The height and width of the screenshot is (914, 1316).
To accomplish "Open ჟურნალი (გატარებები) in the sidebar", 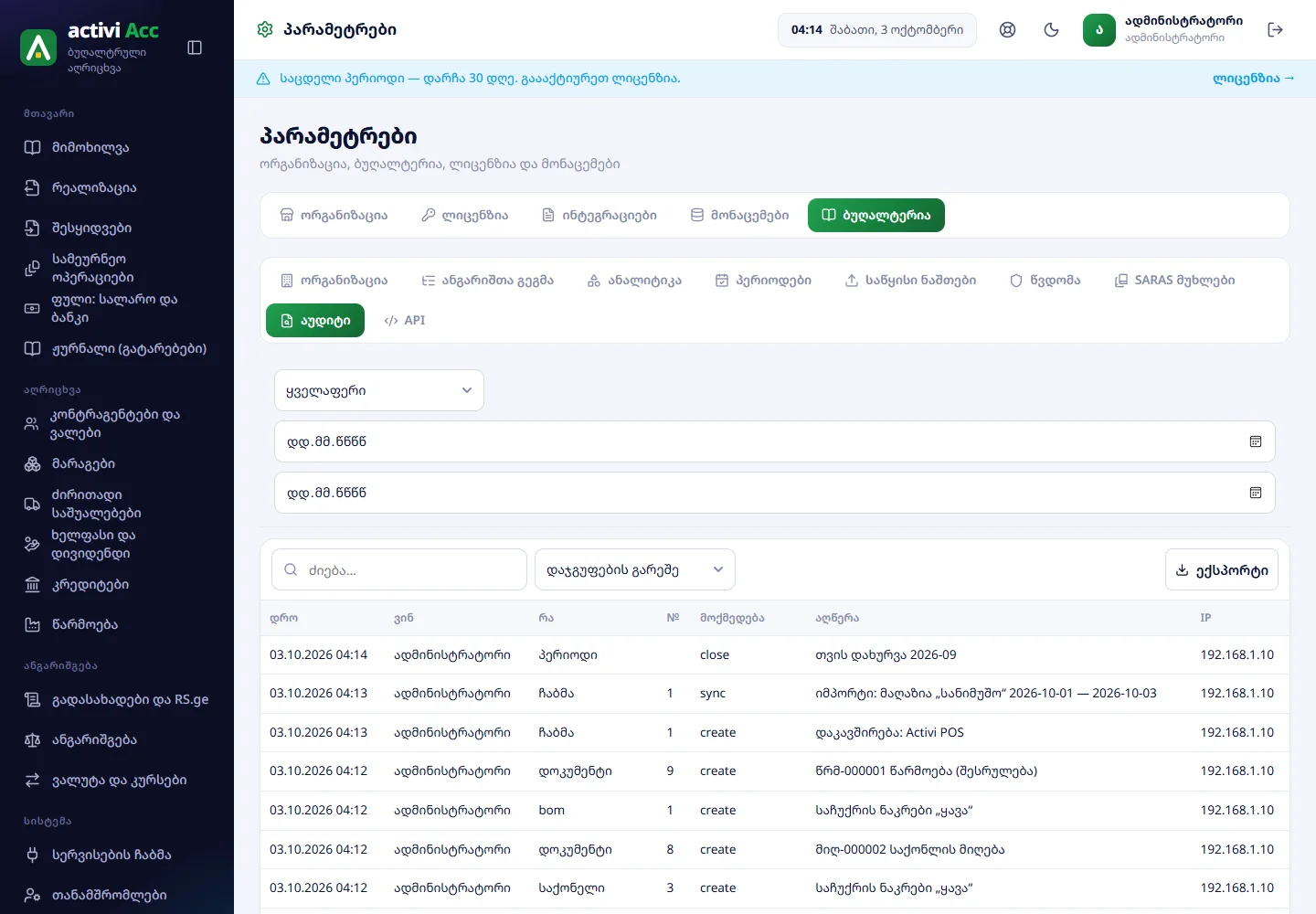I will click(x=117, y=348).
